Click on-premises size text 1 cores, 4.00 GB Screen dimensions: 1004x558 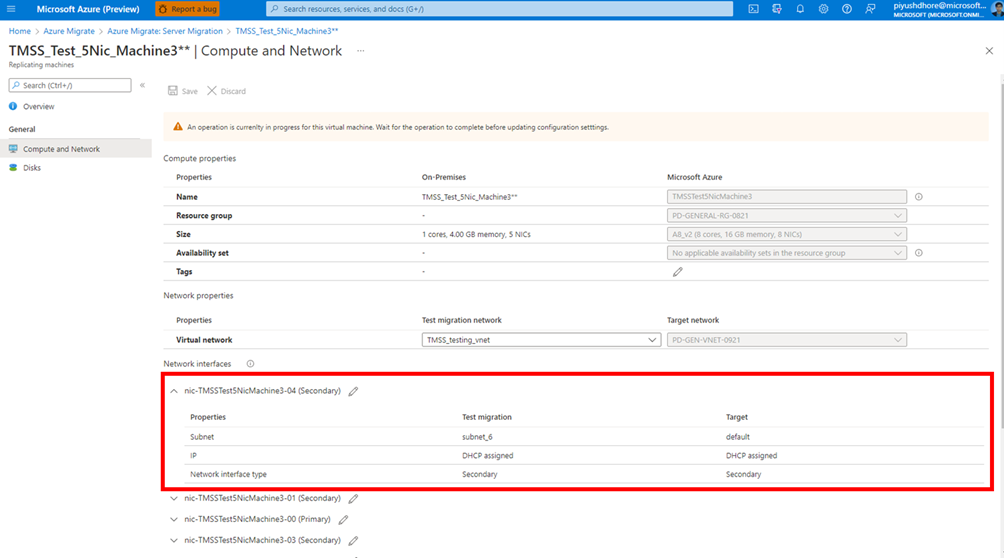click(476, 234)
